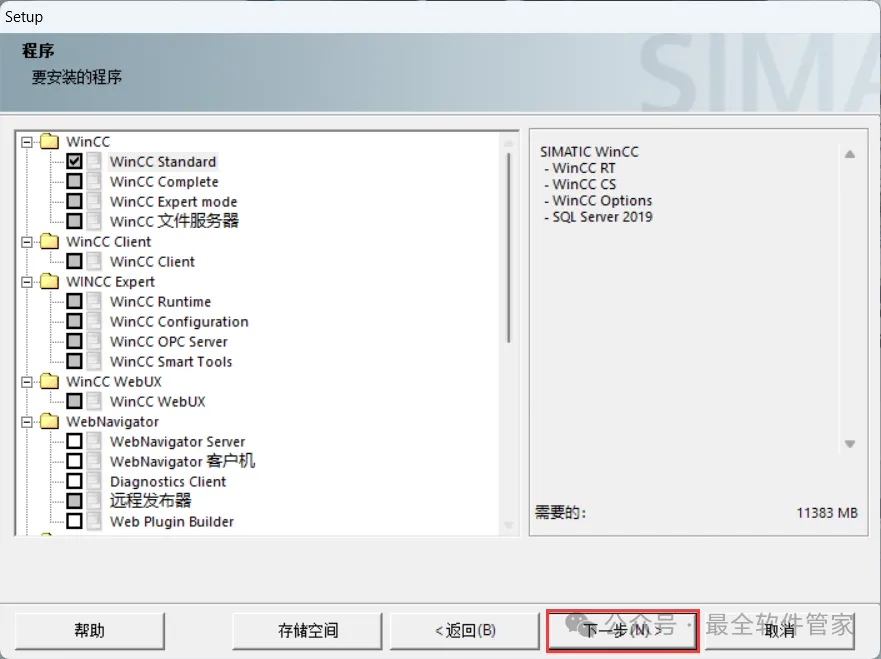Collapse the WinCC tree node
The image size is (881, 659).
coord(26,142)
